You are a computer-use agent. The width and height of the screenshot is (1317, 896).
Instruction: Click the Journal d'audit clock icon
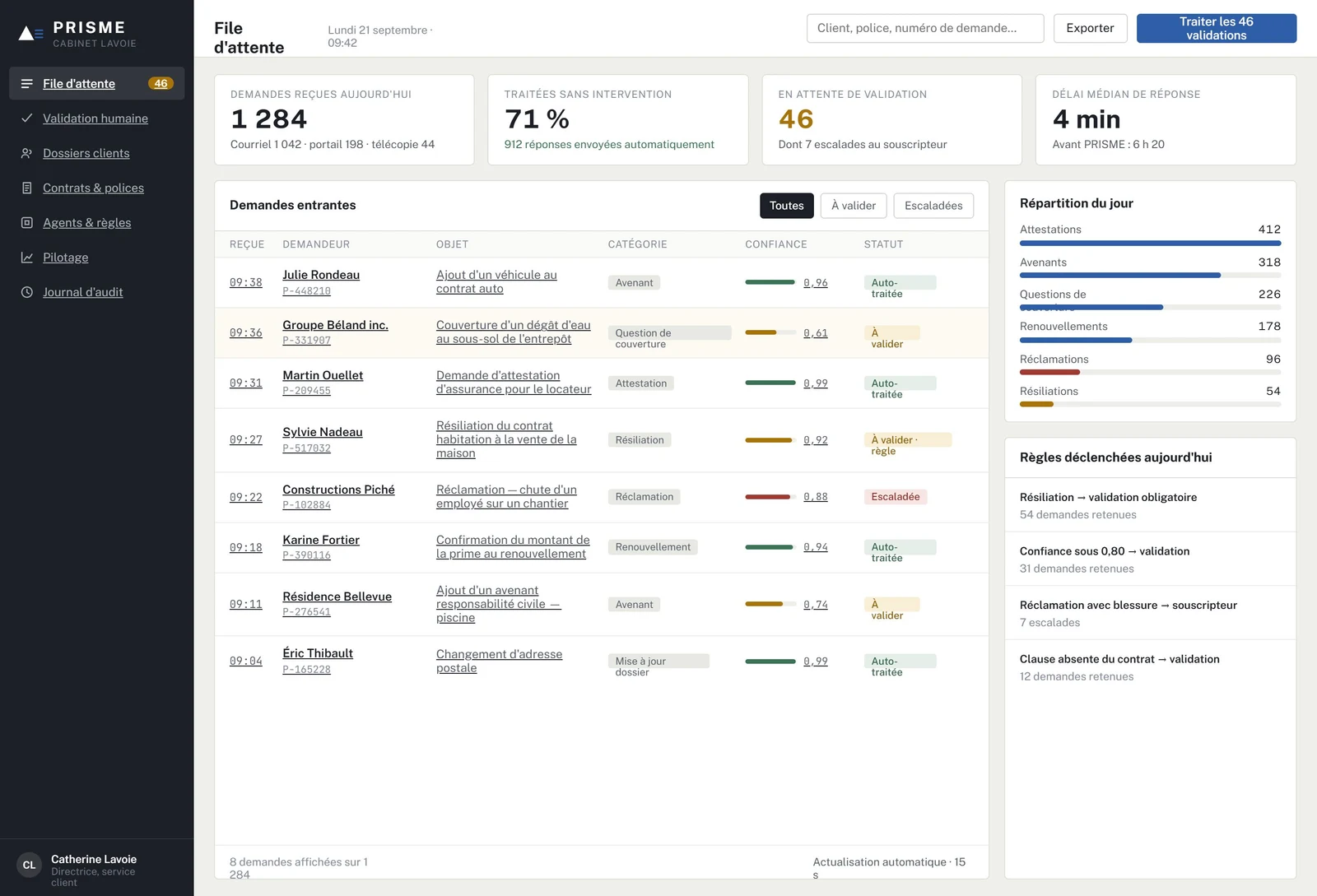[27, 292]
